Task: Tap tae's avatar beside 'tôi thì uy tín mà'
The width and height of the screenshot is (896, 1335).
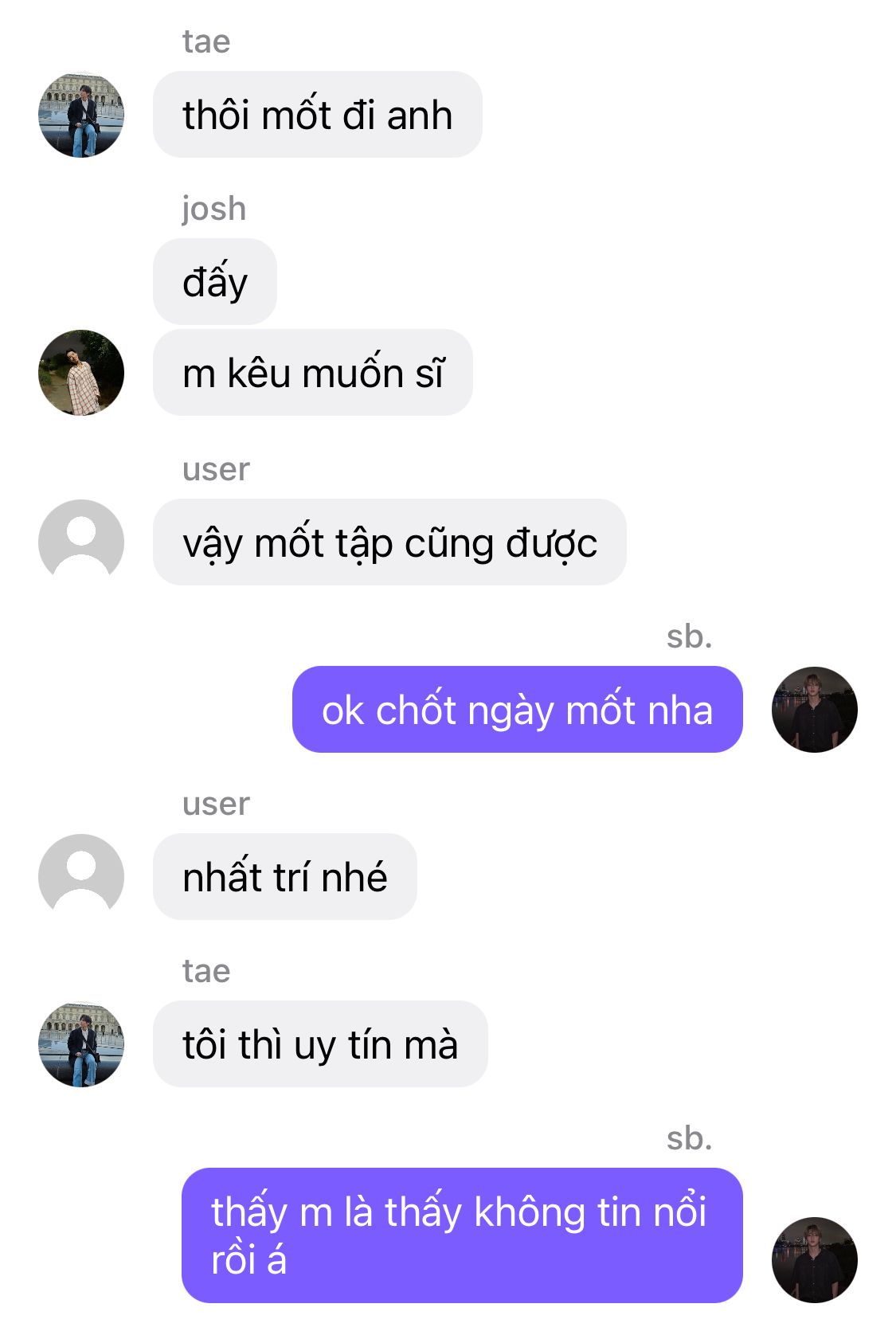Action: click(81, 1043)
